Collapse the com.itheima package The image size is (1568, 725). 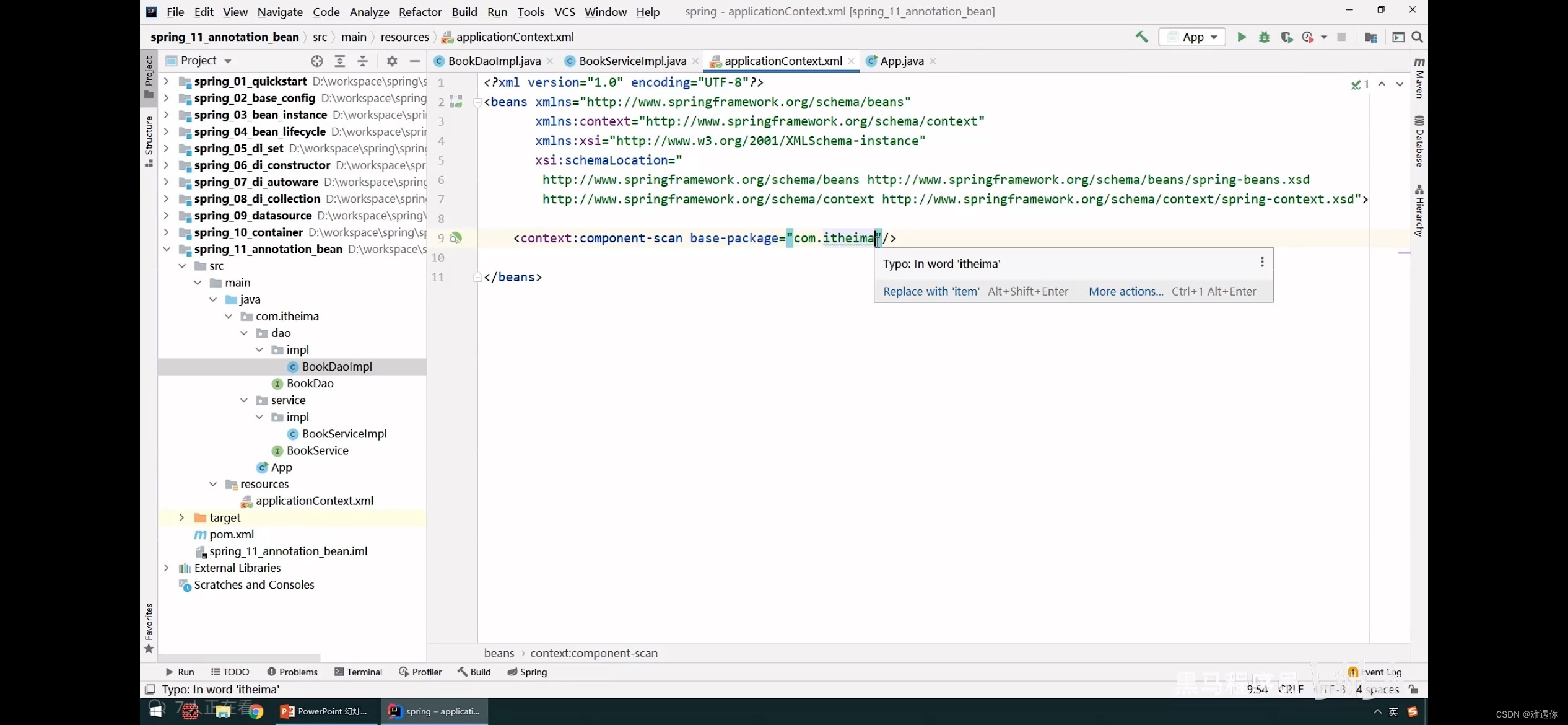pyautogui.click(x=228, y=316)
